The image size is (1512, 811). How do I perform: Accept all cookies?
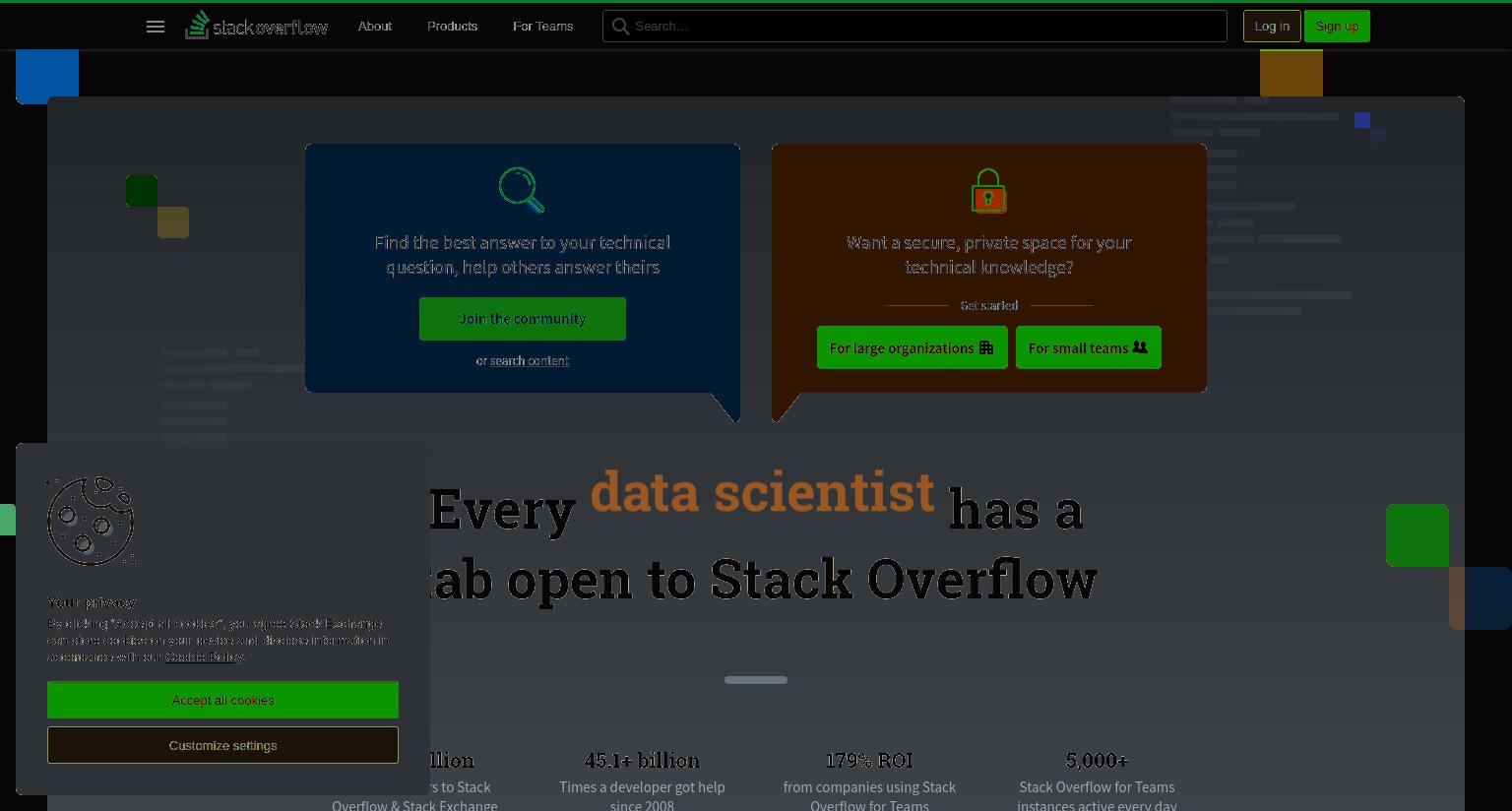tap(222, 700)
